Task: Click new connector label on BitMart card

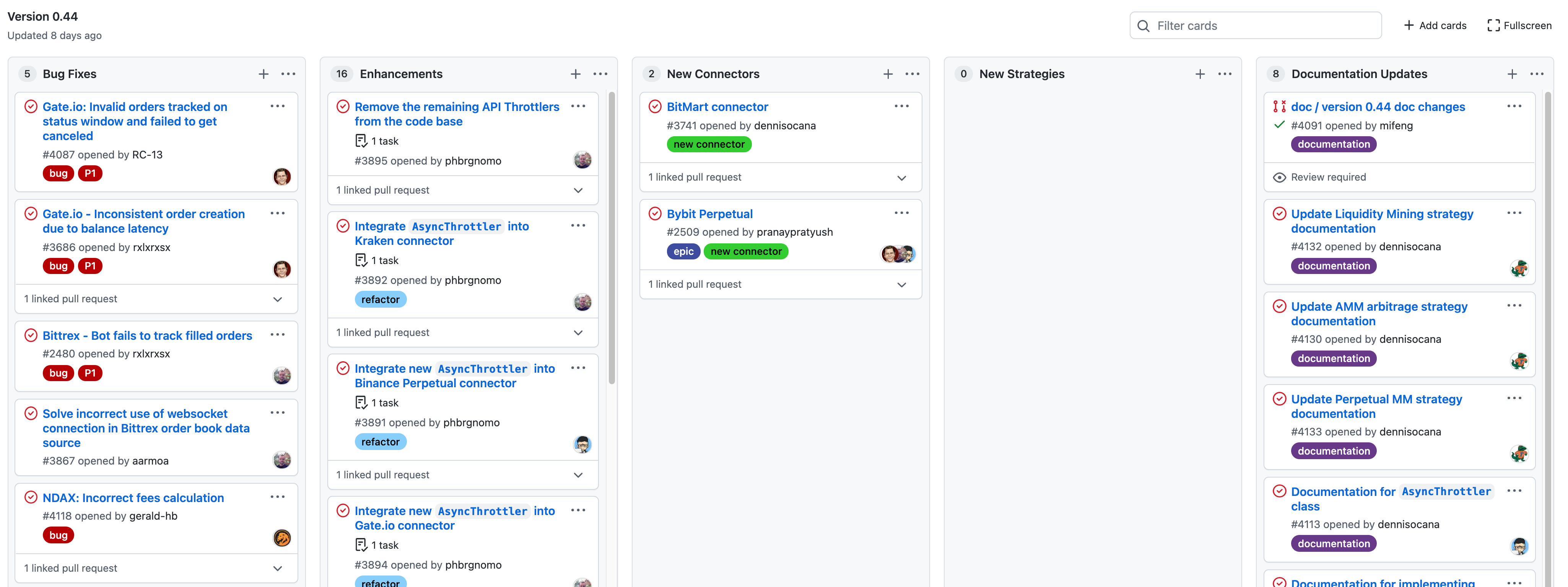Action: click(x=709, y=144)
